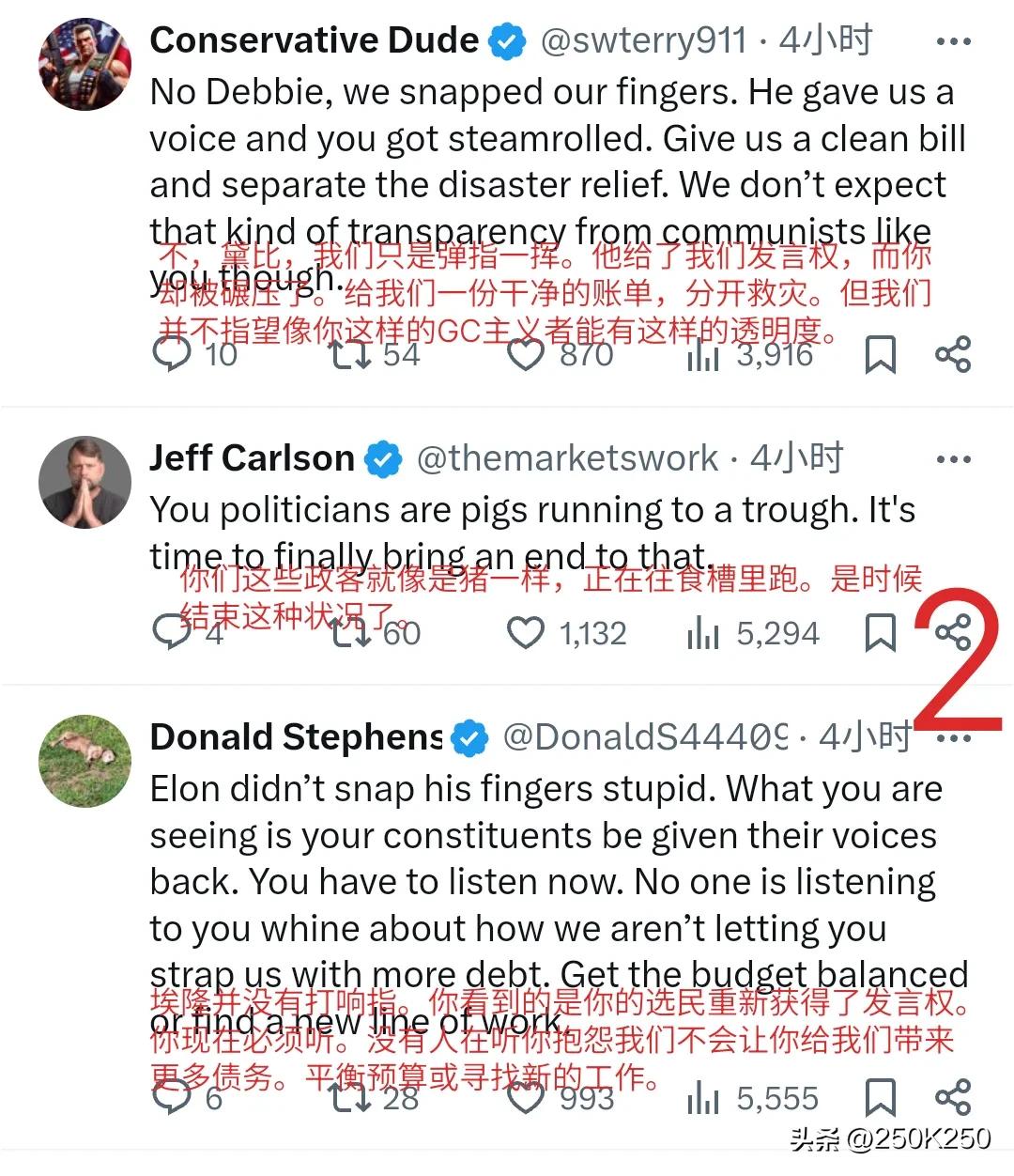Open Jeff Carlson's avatar
Viewport: 1014px width, 1176px height.
click(84, 481)
